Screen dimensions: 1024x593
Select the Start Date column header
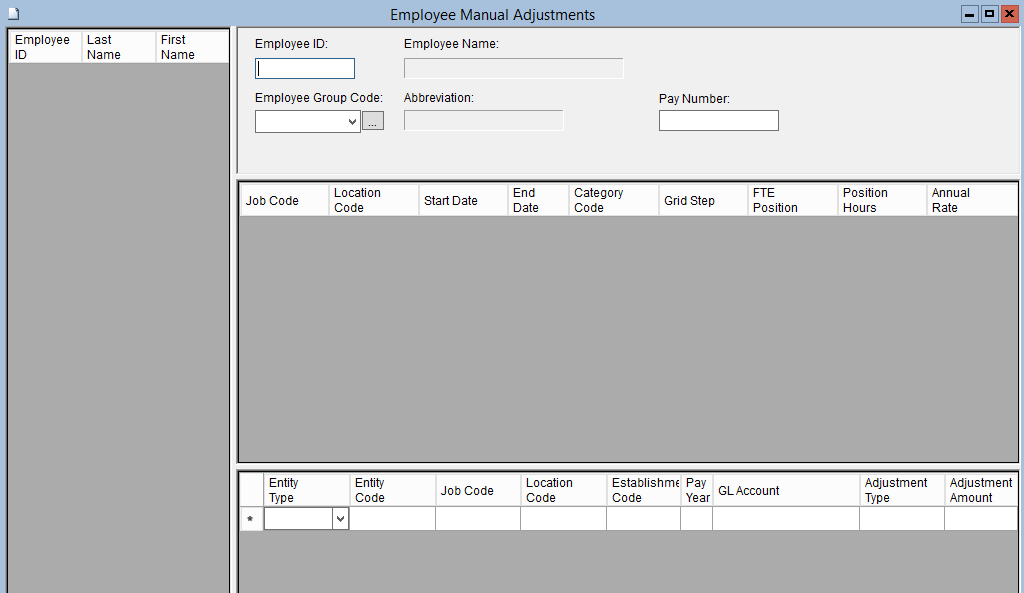pos(462,200)
